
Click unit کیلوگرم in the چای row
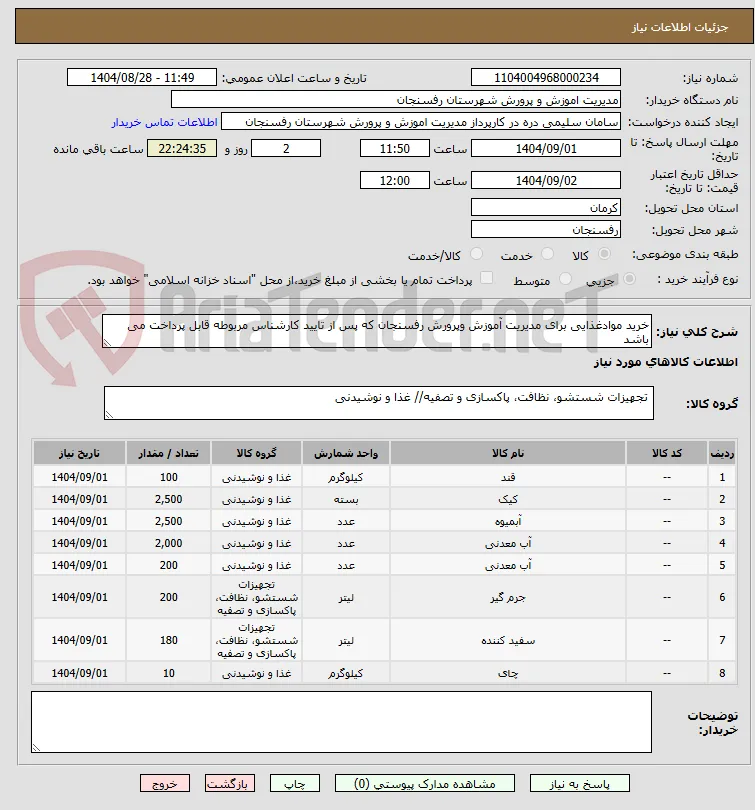(346, 673)
